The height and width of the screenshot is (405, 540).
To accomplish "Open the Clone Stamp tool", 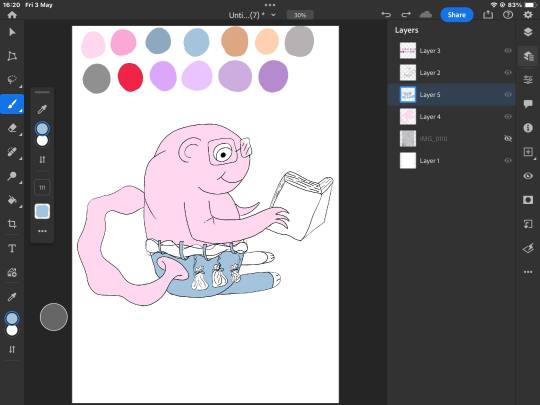I will (x=12, y=176).
